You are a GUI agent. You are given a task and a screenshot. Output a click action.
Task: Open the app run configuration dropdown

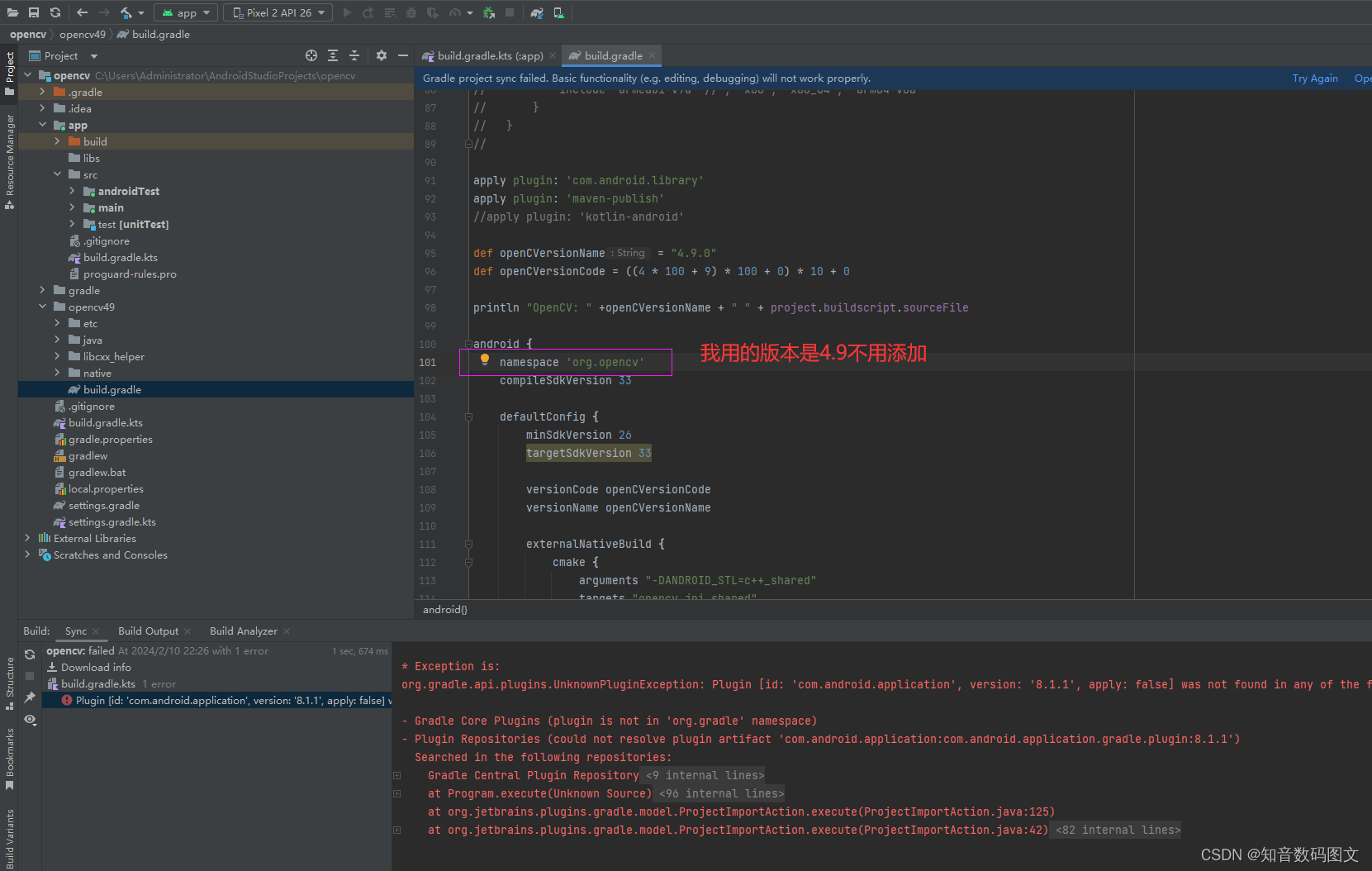185,12
